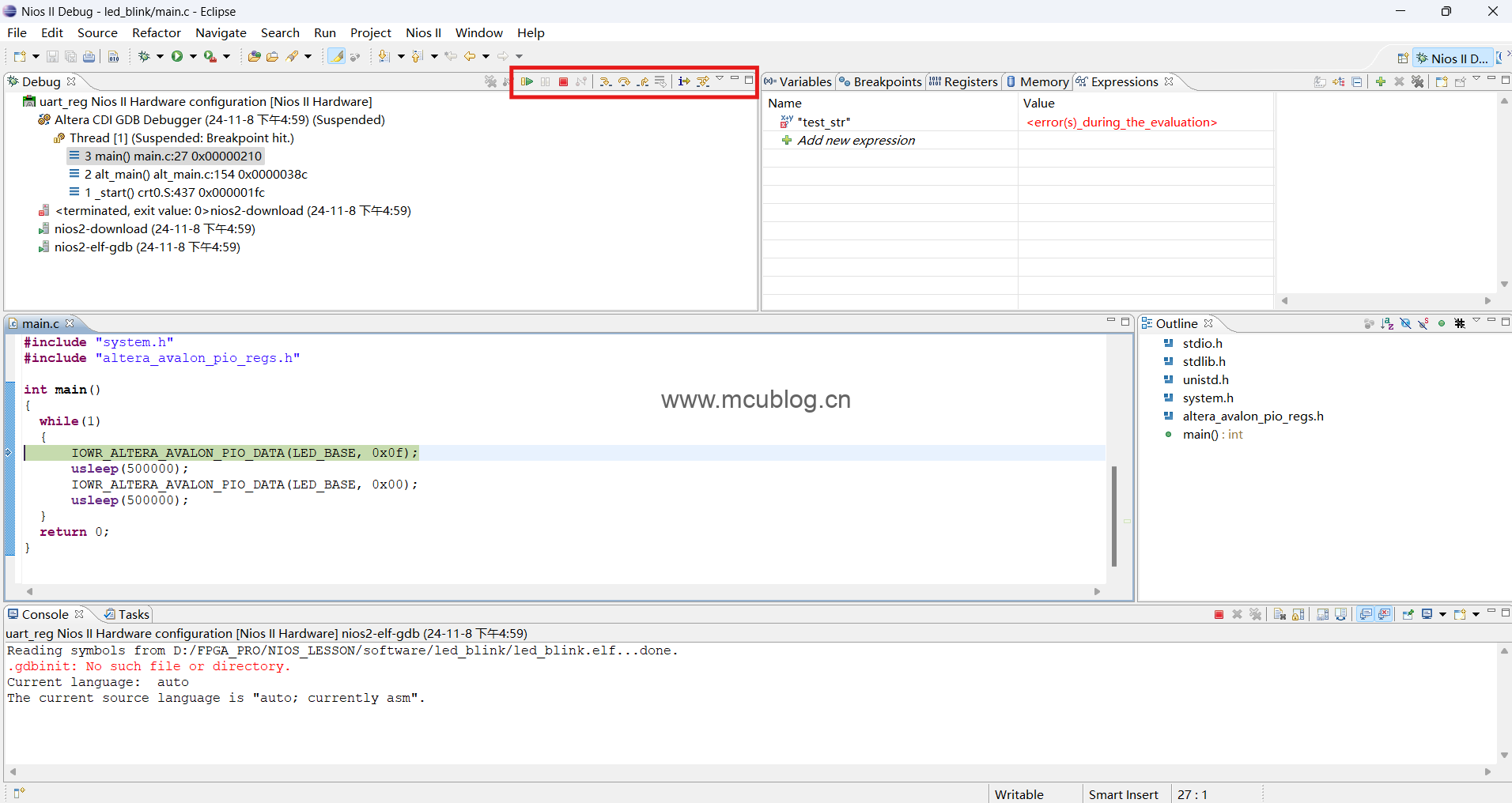This screenshot has height=803, width=1512.
Task: Click the Display Selected Console icon
Action: (x=1427, y=614)
